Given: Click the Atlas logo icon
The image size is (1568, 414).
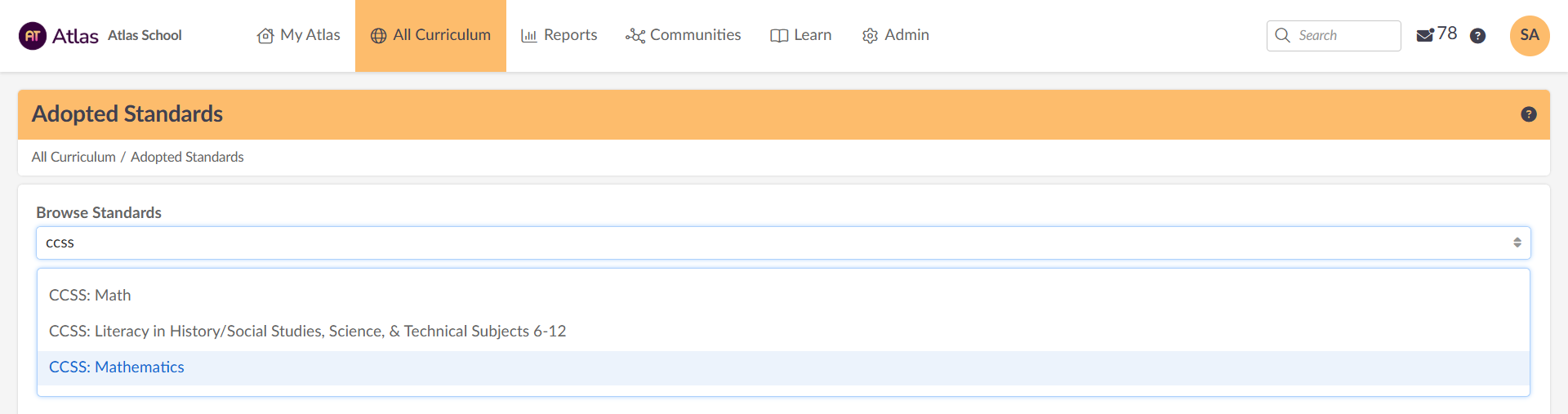Looking at the screenshot, I should pyautogui.click(x=33, y=36).
